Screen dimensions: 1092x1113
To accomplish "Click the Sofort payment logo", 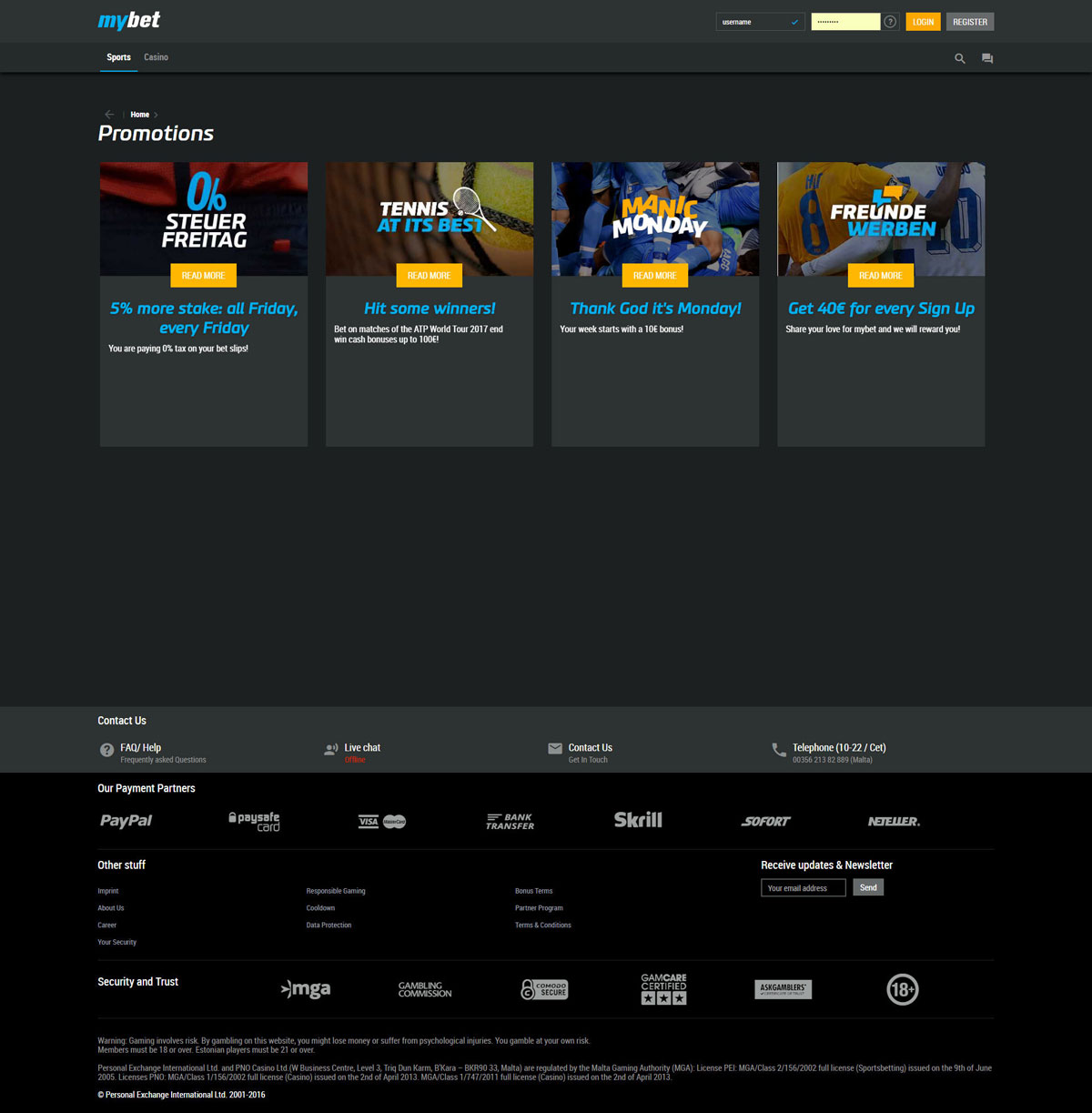I will [765, 821].
